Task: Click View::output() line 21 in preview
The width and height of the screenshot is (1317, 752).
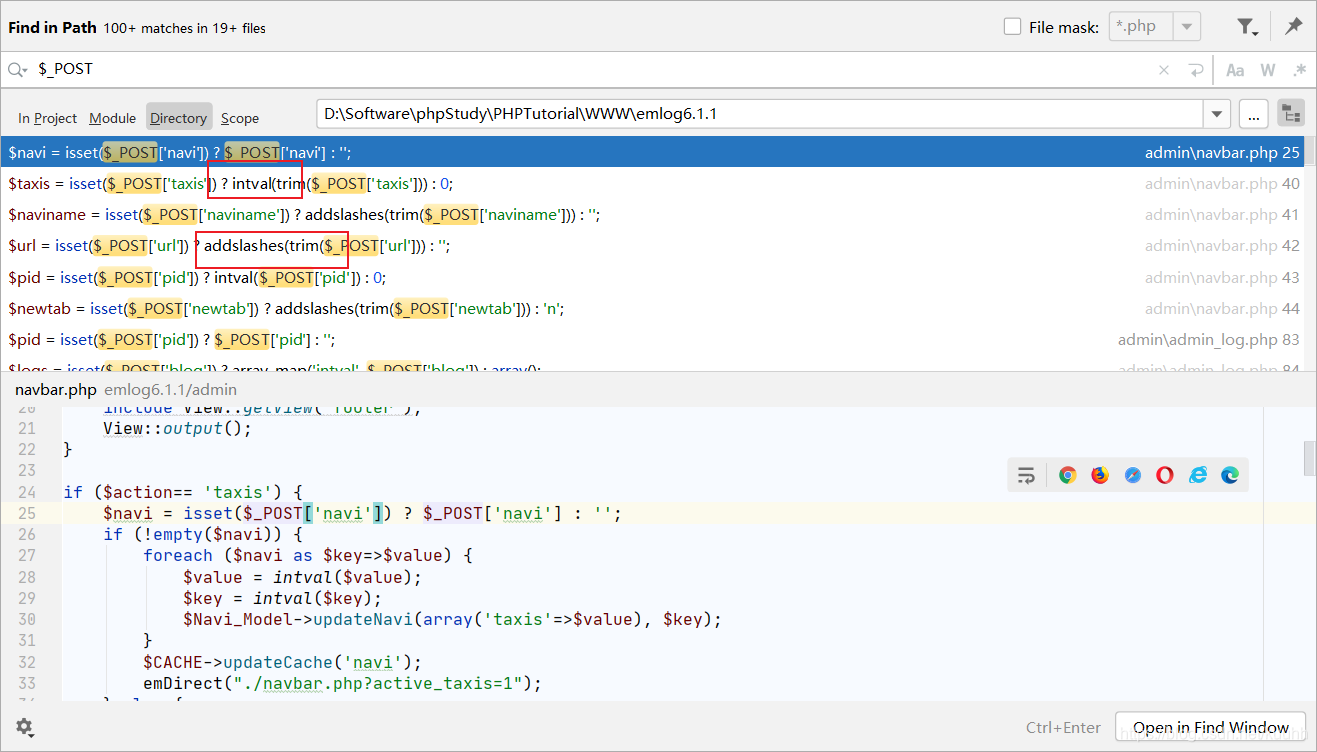Action: coord(177,428)
